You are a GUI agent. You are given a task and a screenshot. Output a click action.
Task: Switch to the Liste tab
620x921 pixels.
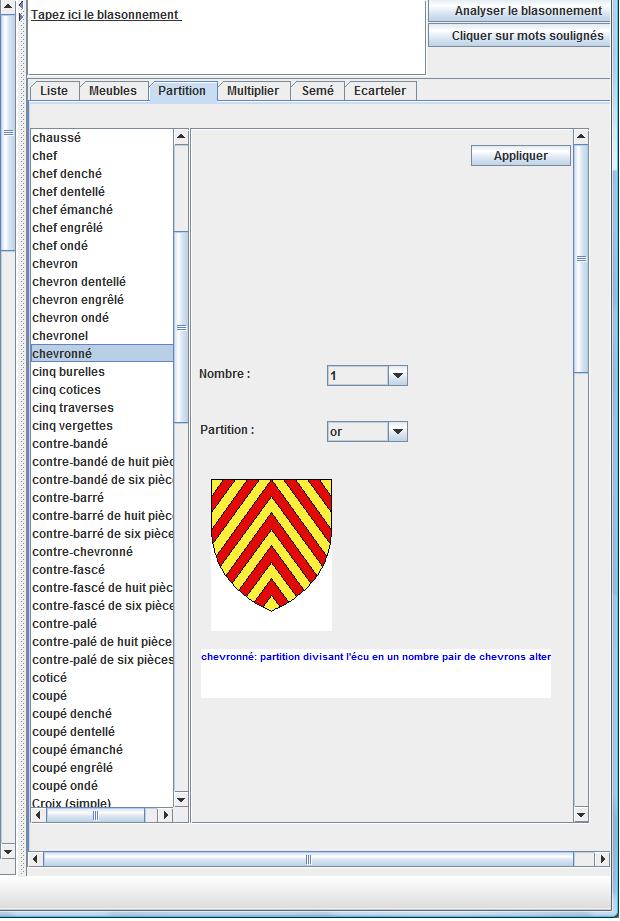54,90
